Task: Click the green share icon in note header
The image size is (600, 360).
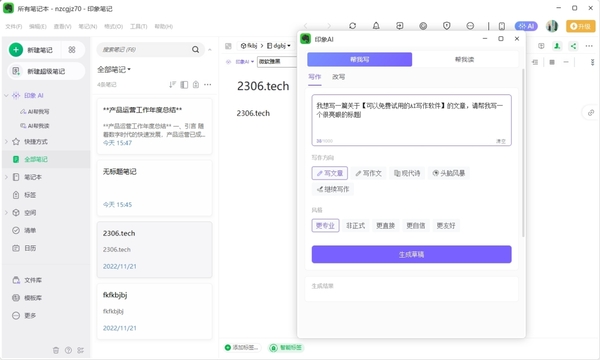Action: (573, 46)
